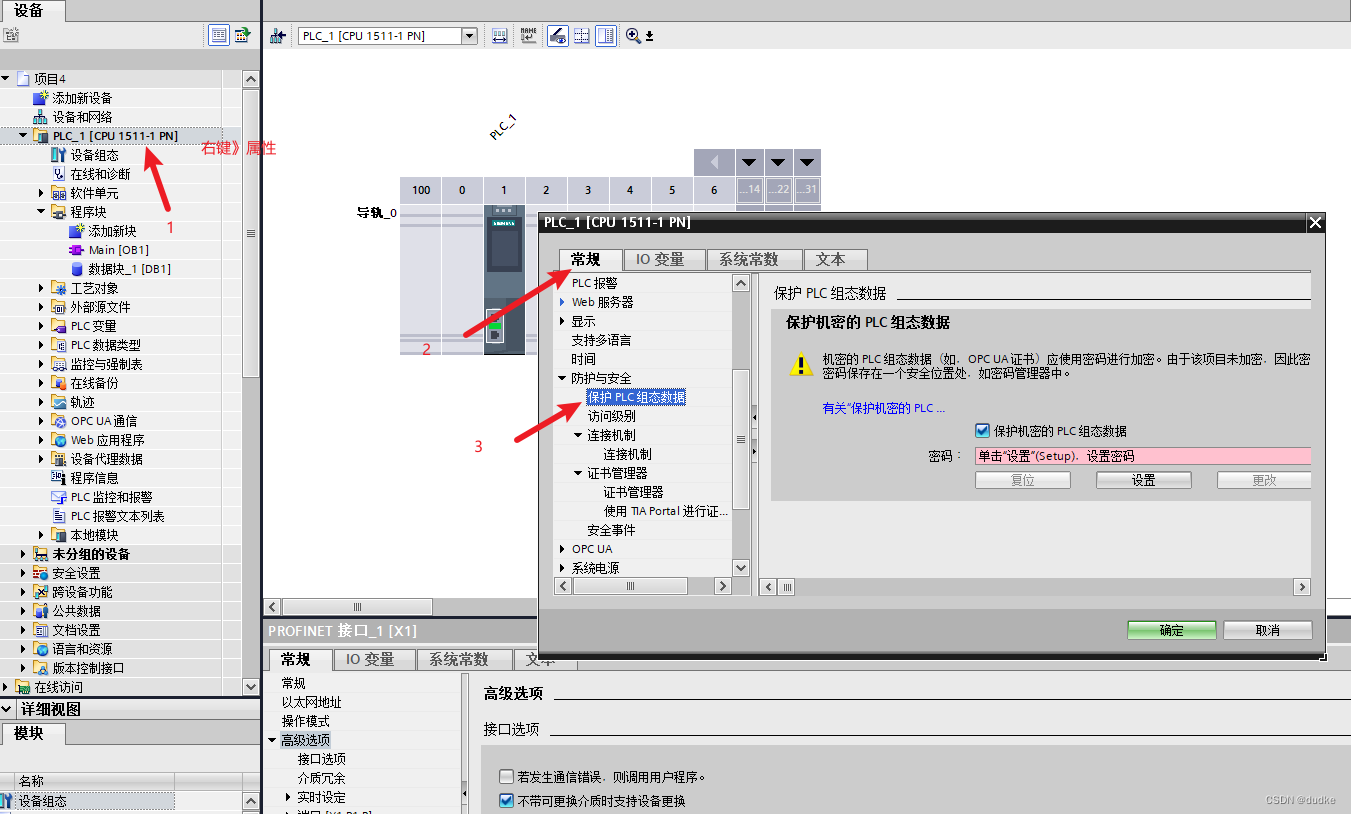Screen dimensions: 1351x814
Task: Open the PLC_1 [CPU 1511-1 PN] device dropdown
Action: (x=469, y=36)
